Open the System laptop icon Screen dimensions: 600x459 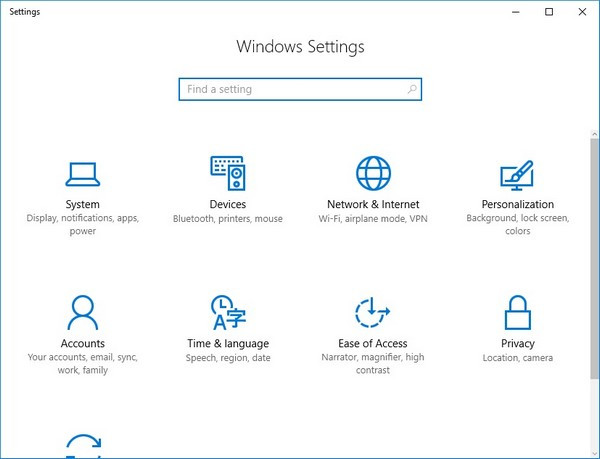click(x=83, y=174)
